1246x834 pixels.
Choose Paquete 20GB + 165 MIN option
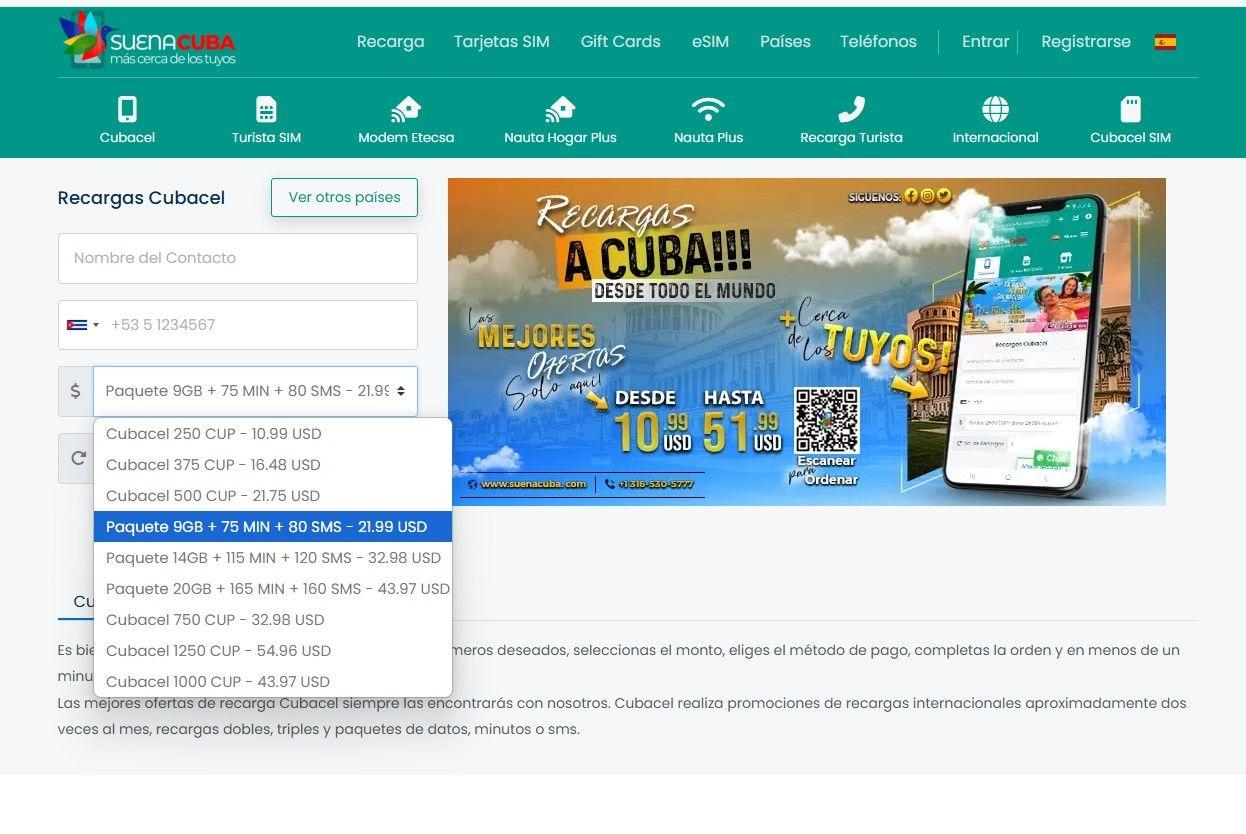pyautogui.click(x=273, y=589)
